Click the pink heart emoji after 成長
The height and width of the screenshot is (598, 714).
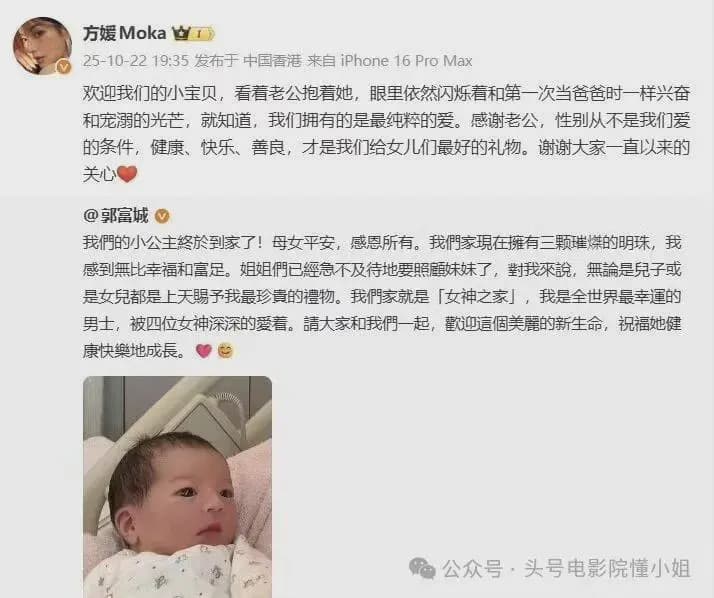(204, 351)
